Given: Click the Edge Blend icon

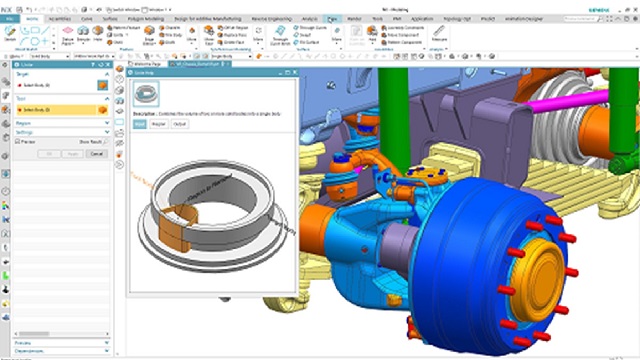Looking at the screenshot, I should tap(149, 34).
